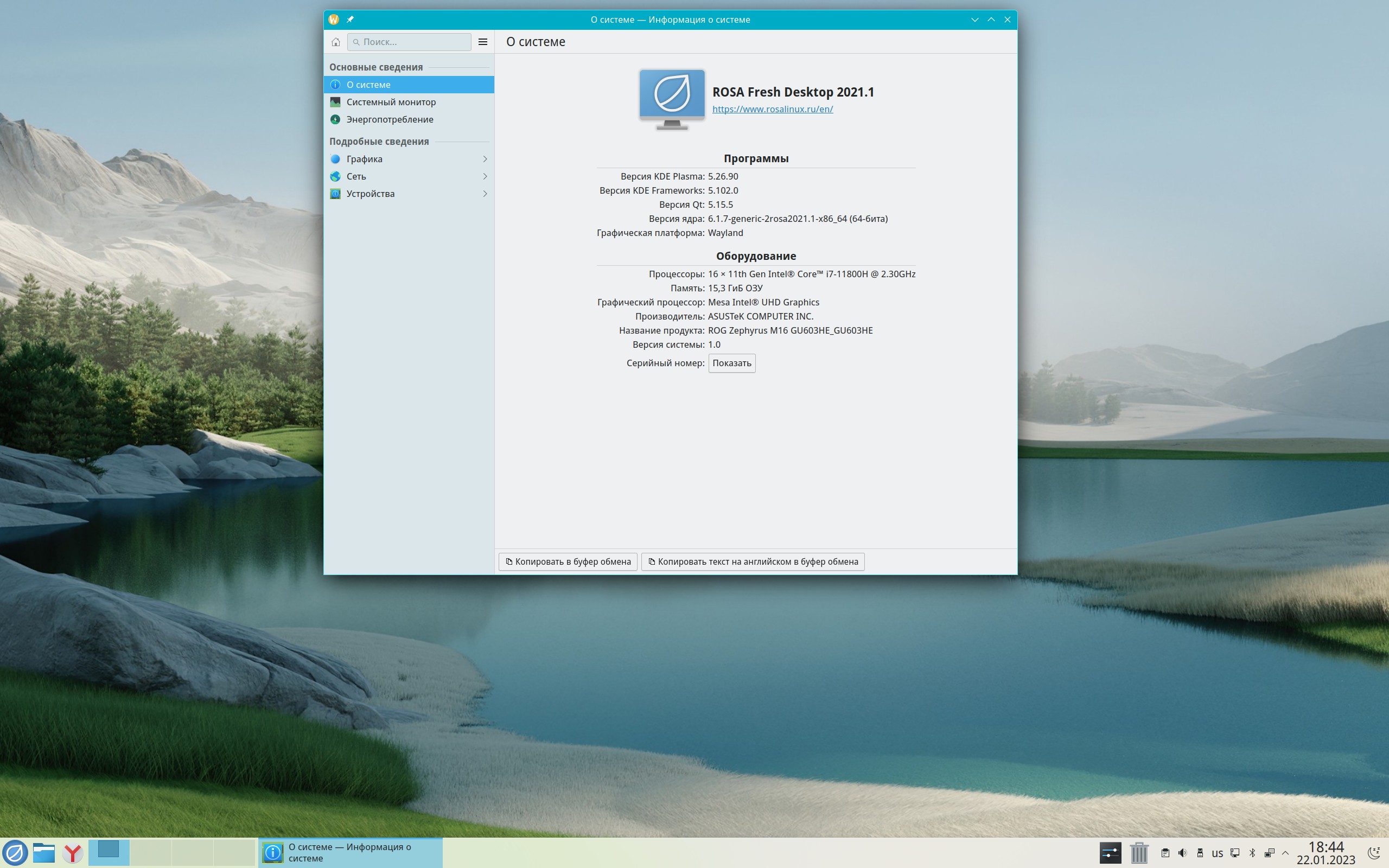Expand the Устройства category

(409, 194)
